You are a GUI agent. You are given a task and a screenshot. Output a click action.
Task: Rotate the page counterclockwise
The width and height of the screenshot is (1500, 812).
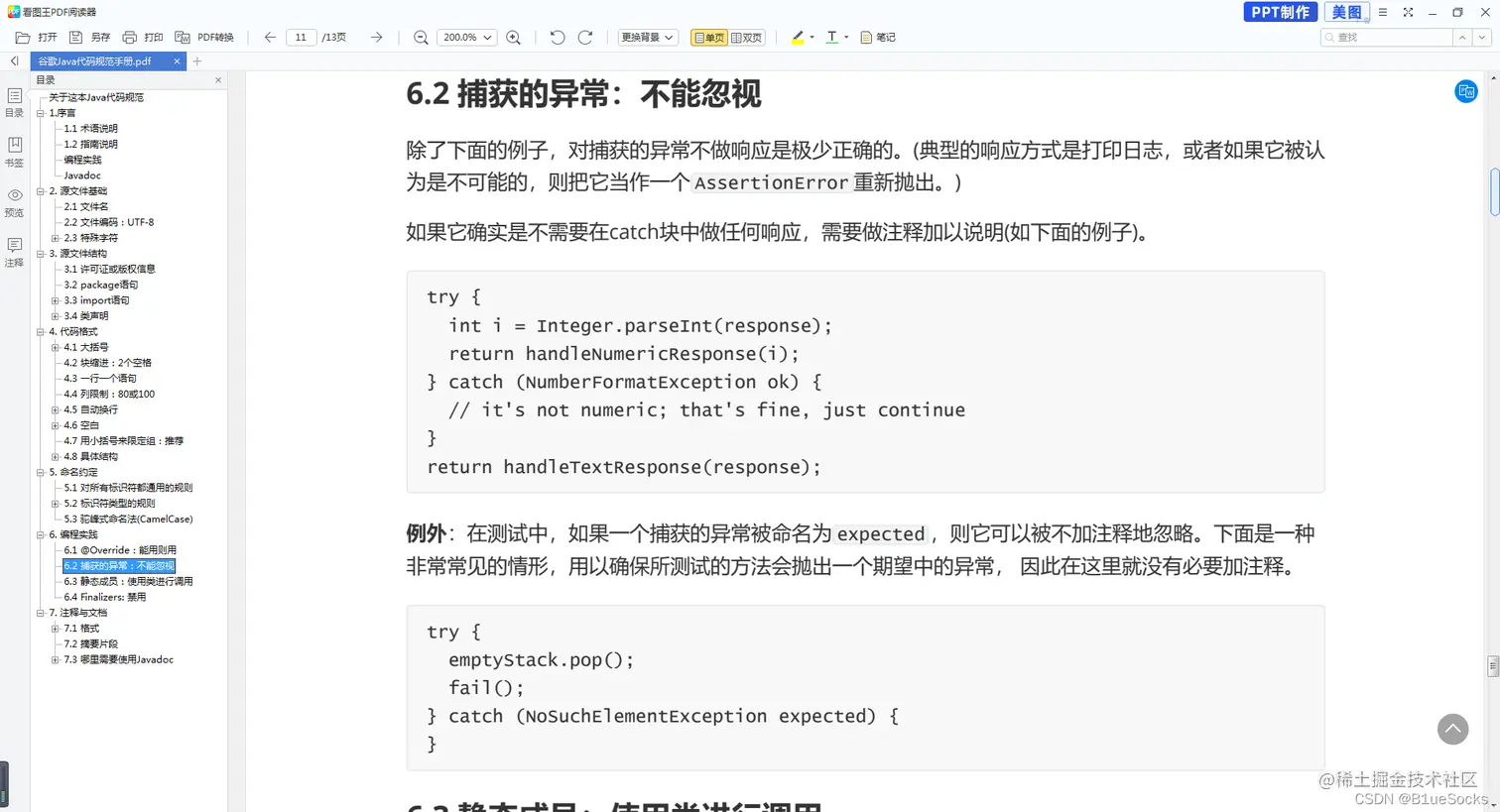(557, 37)
